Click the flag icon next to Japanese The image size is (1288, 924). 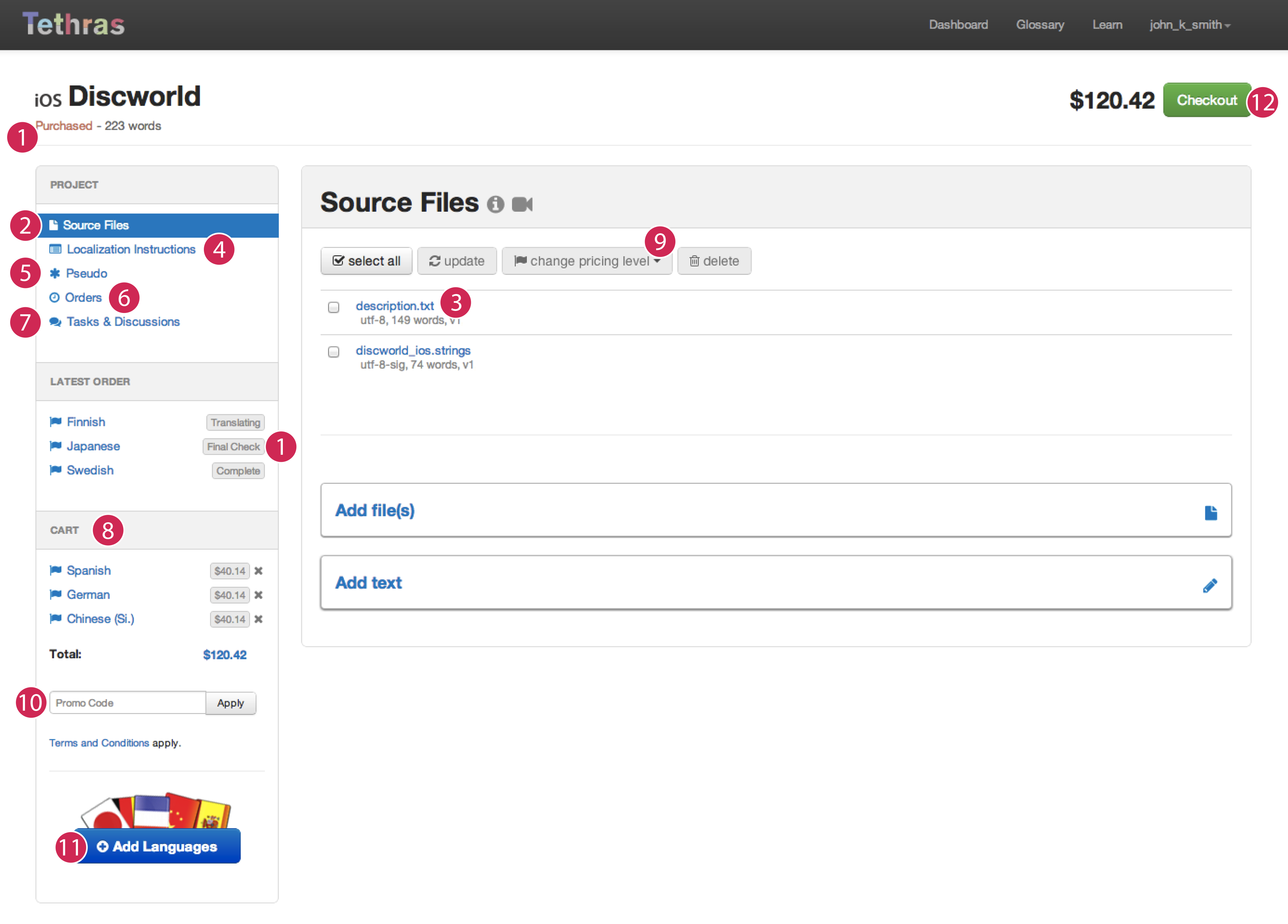click(56, 446)
